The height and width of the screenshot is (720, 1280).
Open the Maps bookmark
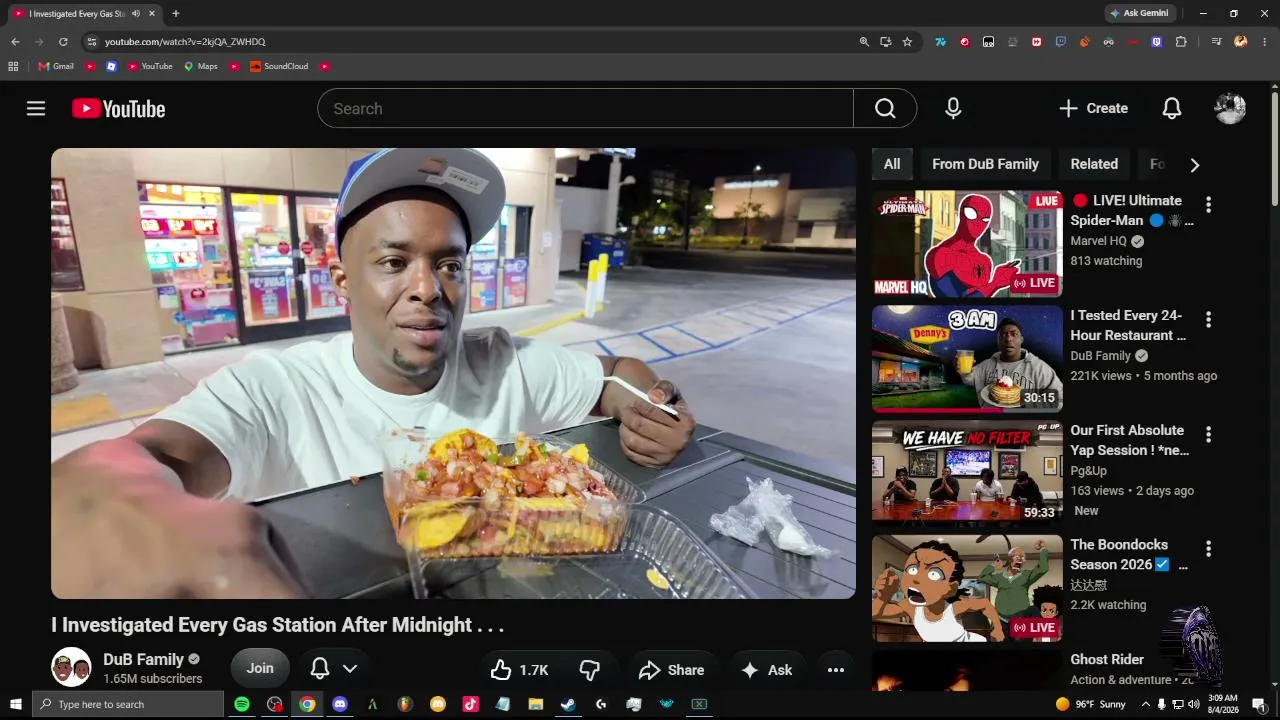(x=200, y=66)
